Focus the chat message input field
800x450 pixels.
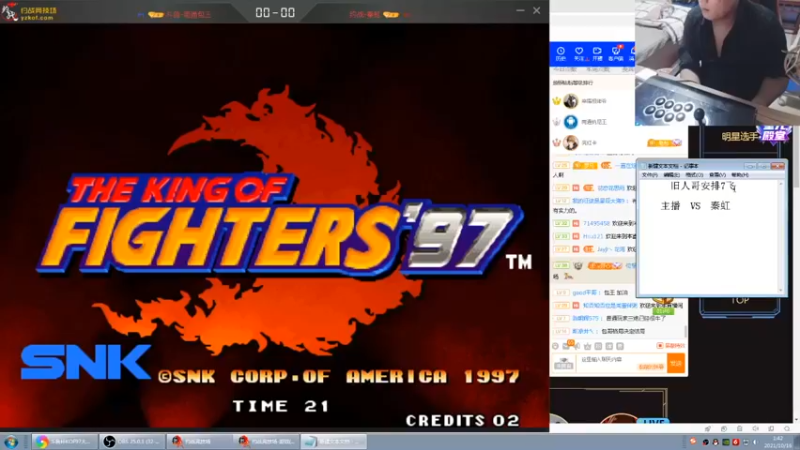[x=621, y=363]
